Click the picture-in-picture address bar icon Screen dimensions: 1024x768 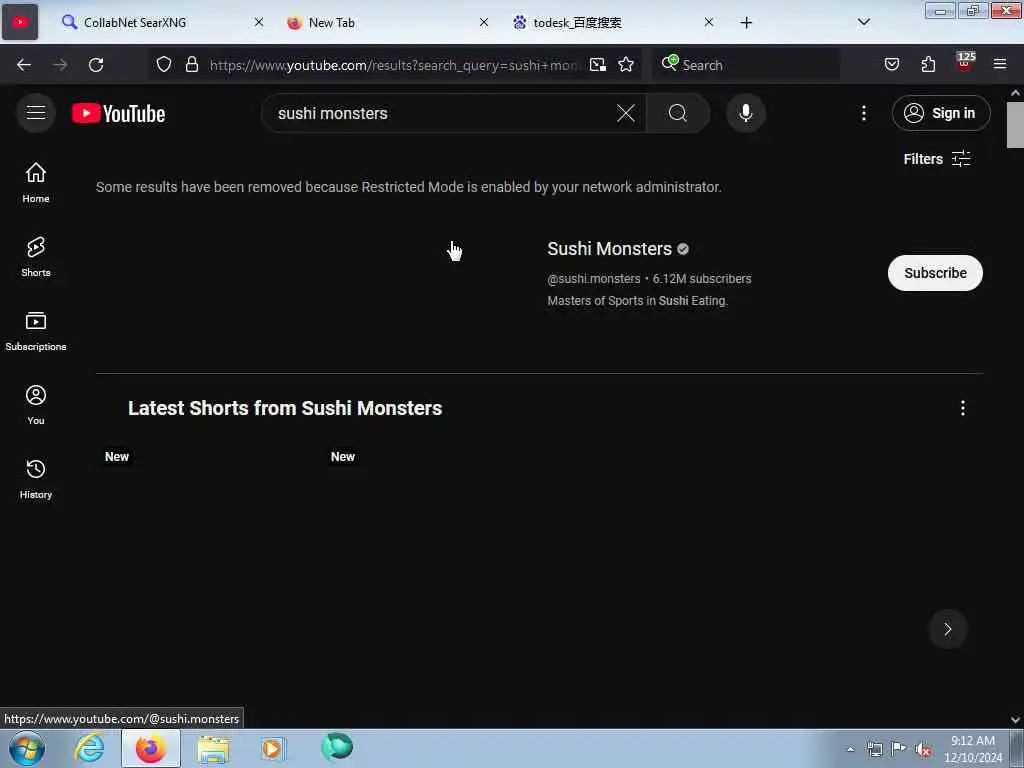tap(598, 64)
